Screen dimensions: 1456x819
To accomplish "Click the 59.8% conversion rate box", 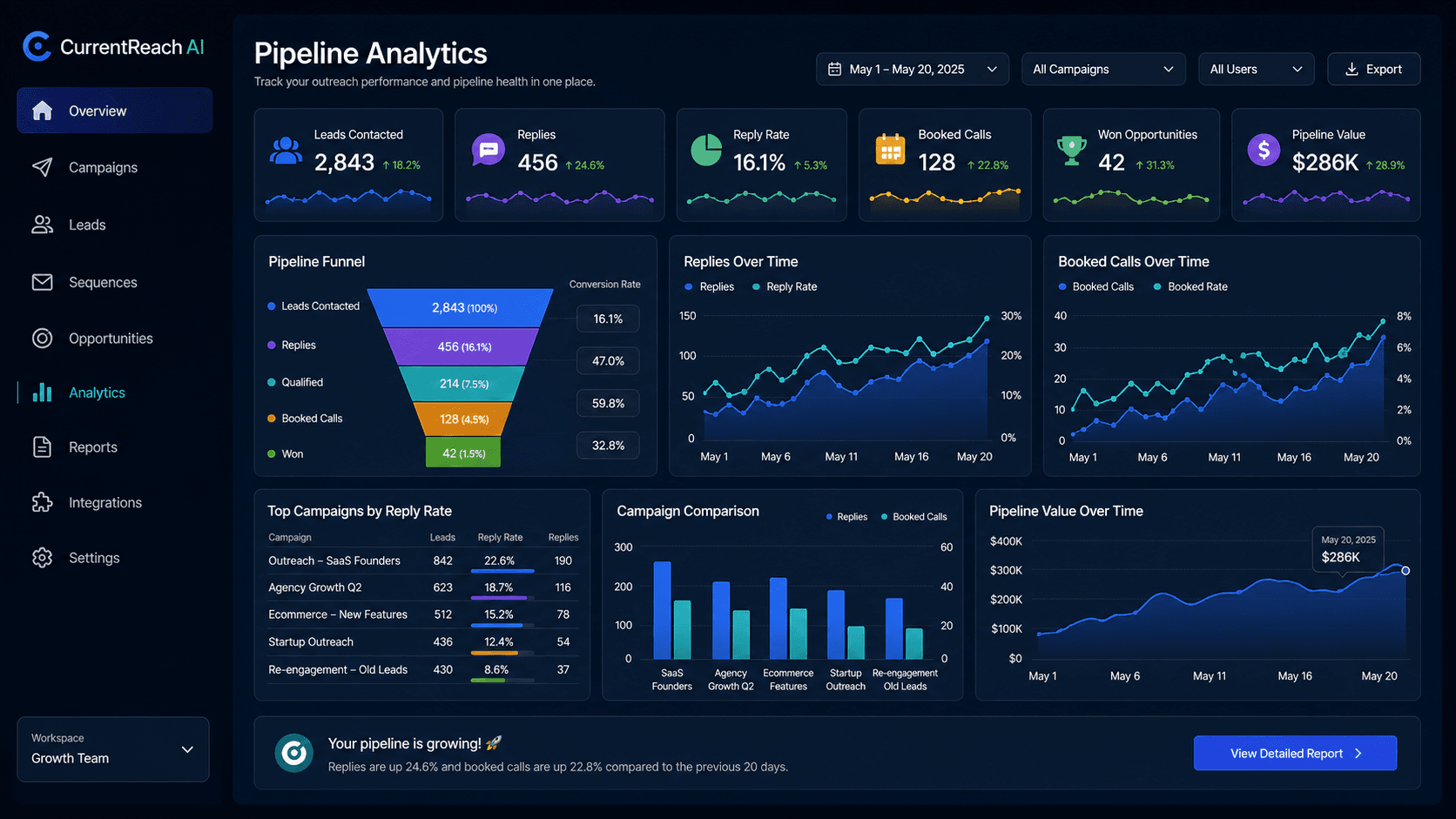I will coord(608,403).
